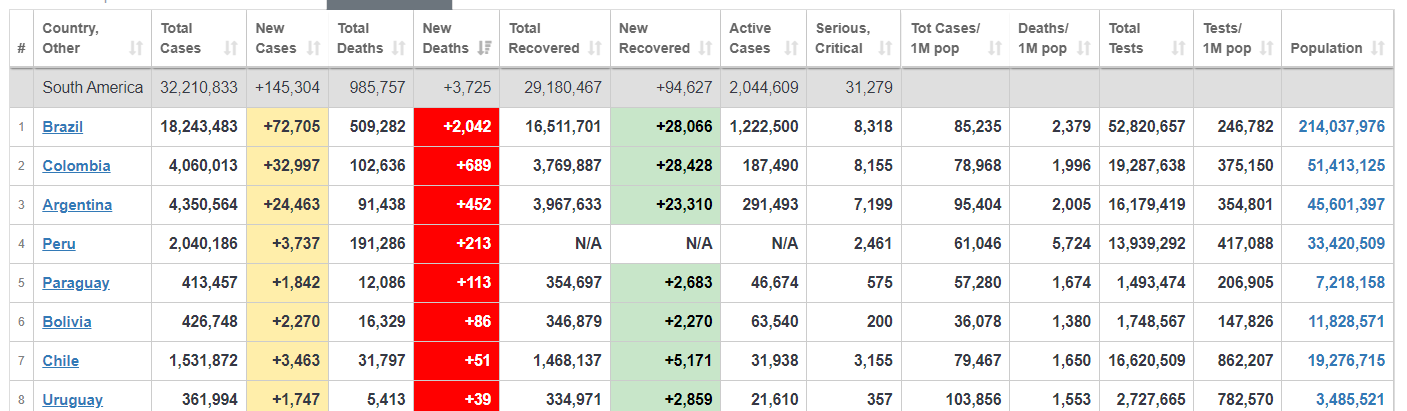Click Brazil total tests 52,820,657
Image resolution: width=1407 pixels, height=411 pixels.
pos(1147,127)
